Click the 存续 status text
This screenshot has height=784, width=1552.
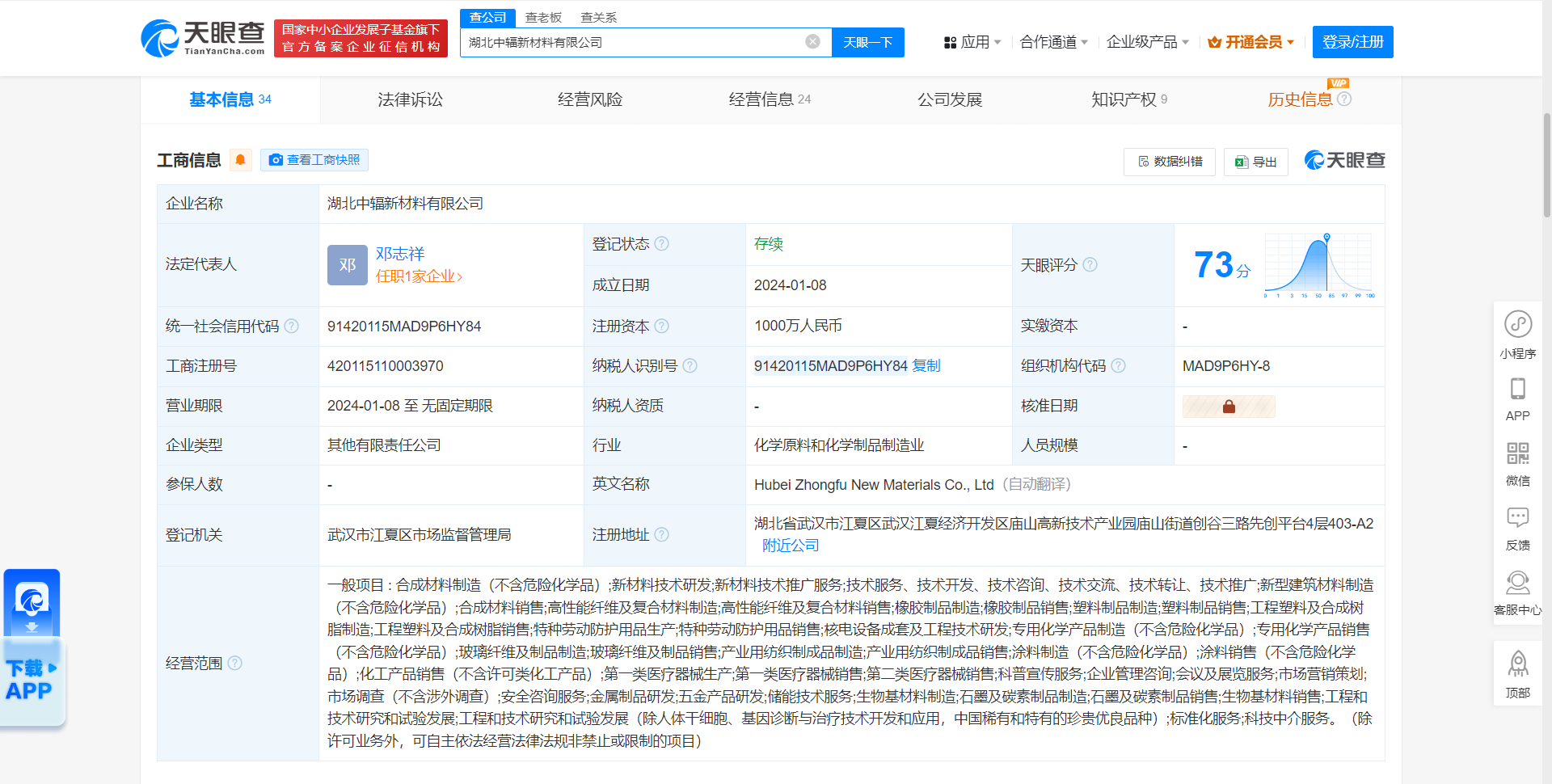[x=769, y=244]
